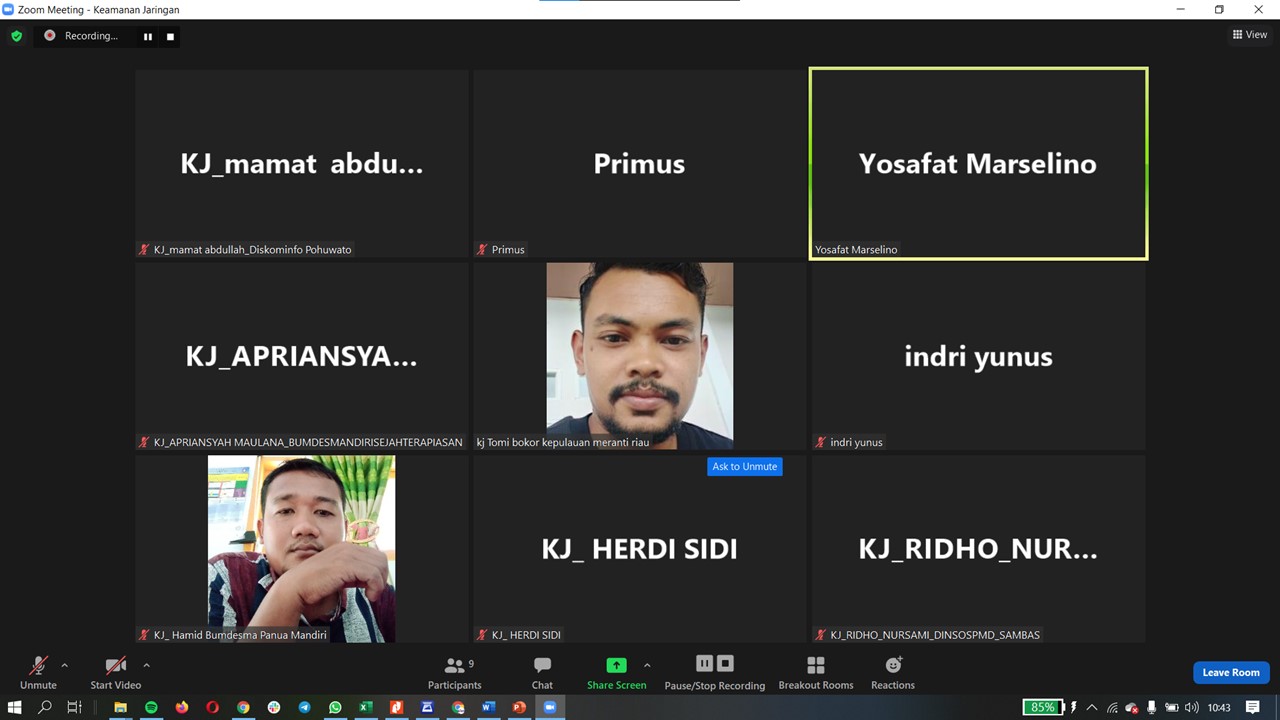
Task: Pause the recording from the top bar
Action: [148, 36]
